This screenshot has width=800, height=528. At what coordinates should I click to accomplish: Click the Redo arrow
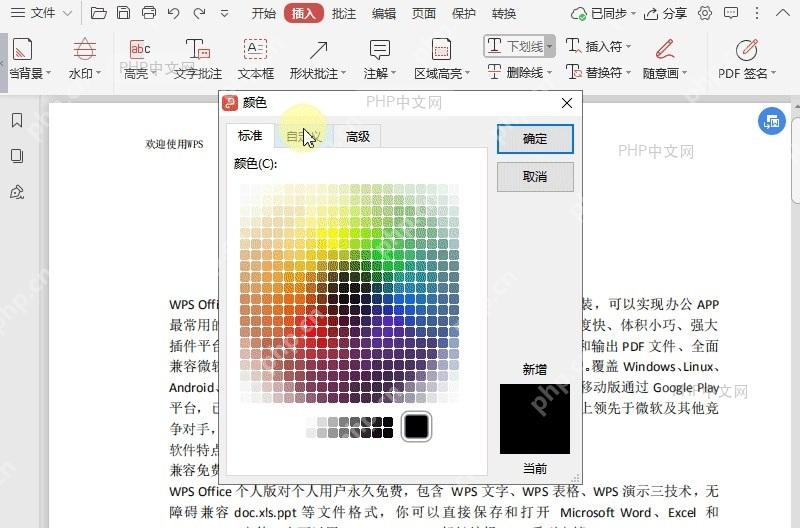click(x=199, y=13)
